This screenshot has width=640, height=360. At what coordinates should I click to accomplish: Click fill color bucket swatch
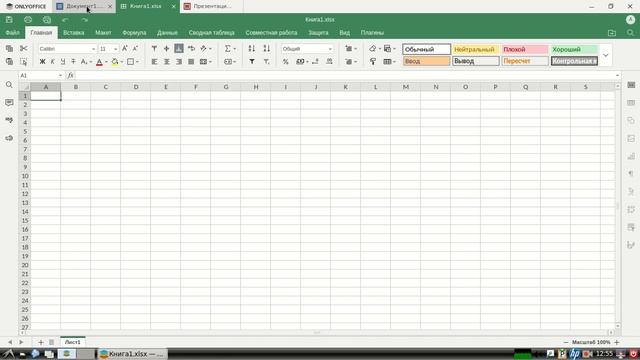[115, 62]
